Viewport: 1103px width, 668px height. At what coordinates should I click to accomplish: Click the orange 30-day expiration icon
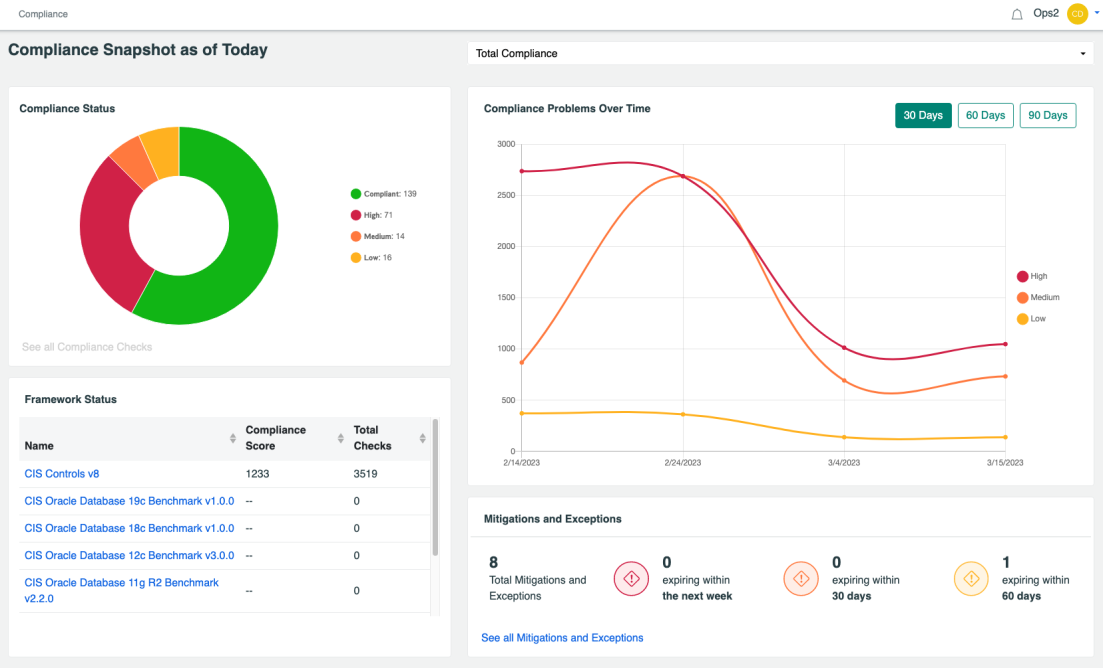(801, 578)
